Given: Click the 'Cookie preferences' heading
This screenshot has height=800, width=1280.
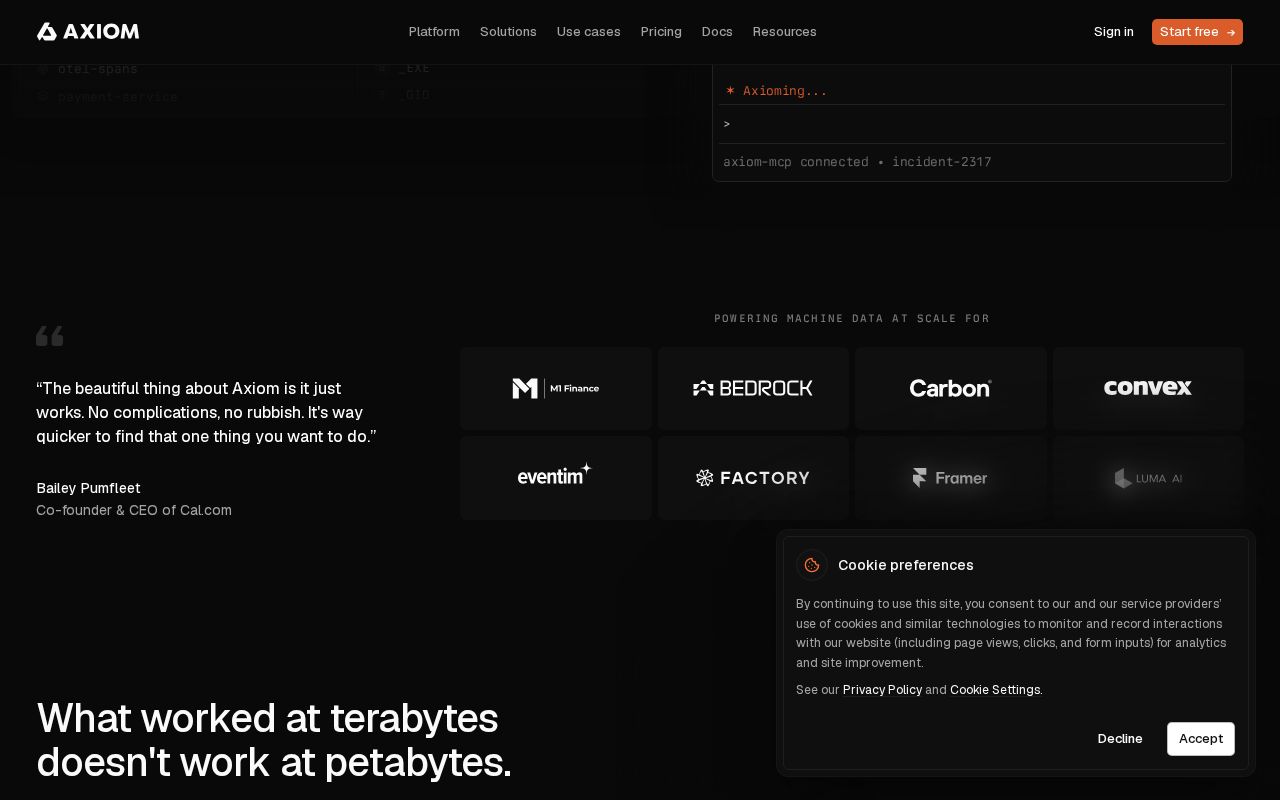Looking at the screenshot, I should [x=906, y=565].
